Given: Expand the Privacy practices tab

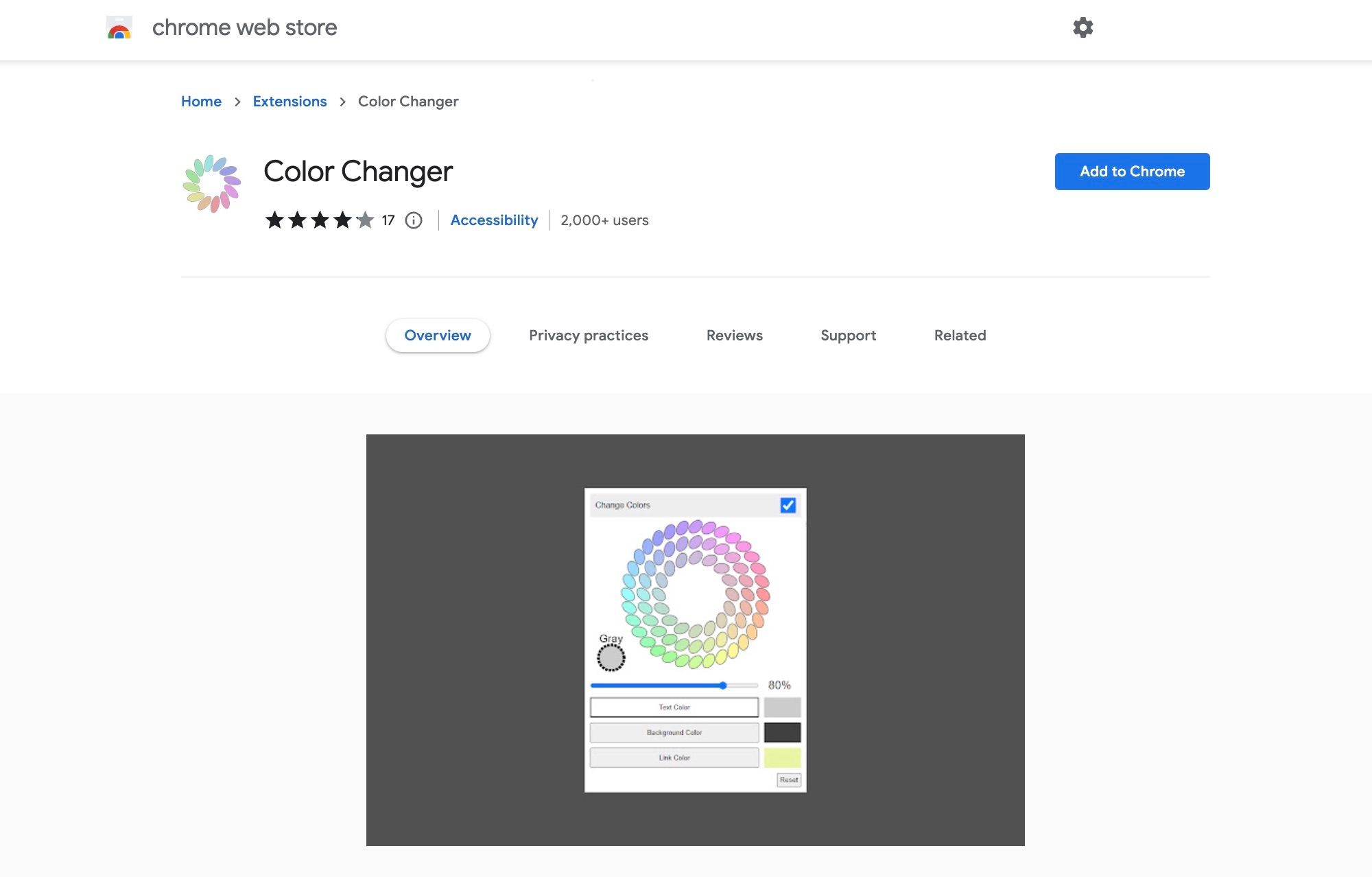Looking at the screenshot, I should (588, 335).
